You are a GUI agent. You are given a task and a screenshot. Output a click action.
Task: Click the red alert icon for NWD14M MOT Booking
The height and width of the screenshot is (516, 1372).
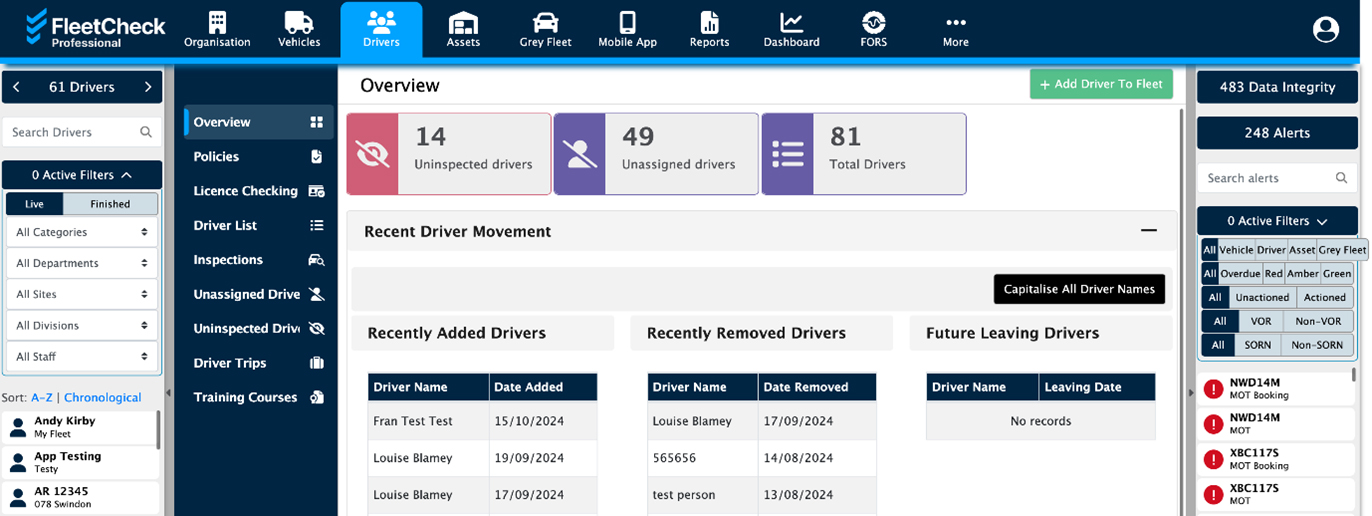click(x=1214, y=389)
